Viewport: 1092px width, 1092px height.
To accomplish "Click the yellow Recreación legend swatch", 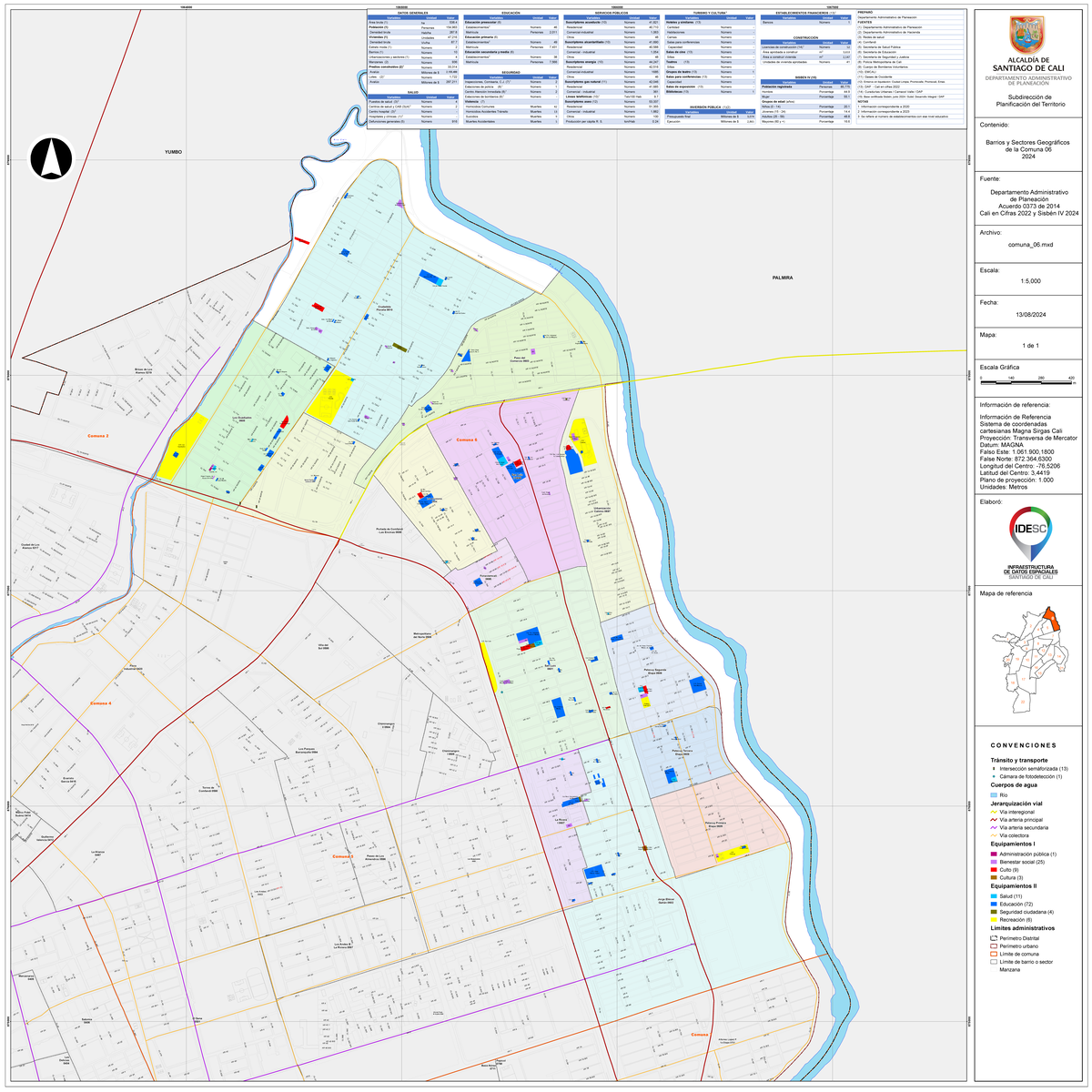I will pos(994,920).
